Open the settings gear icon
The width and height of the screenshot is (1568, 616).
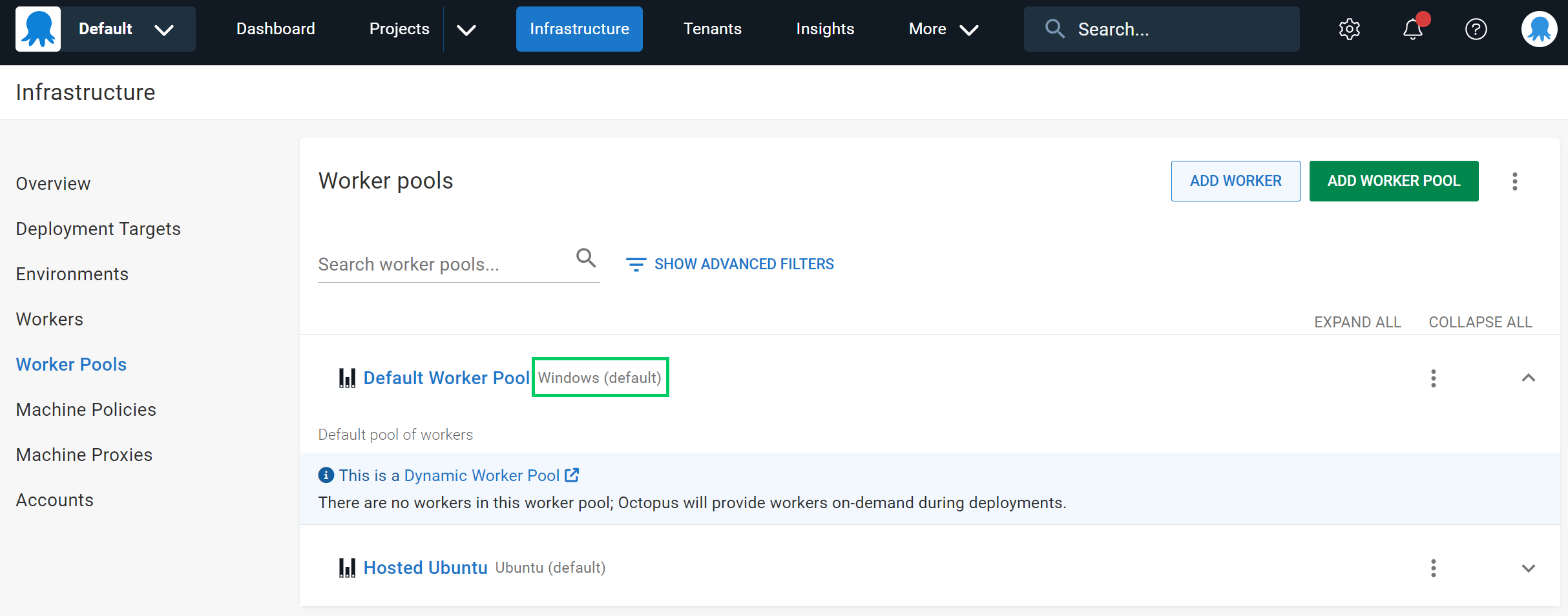point(1350,28)
